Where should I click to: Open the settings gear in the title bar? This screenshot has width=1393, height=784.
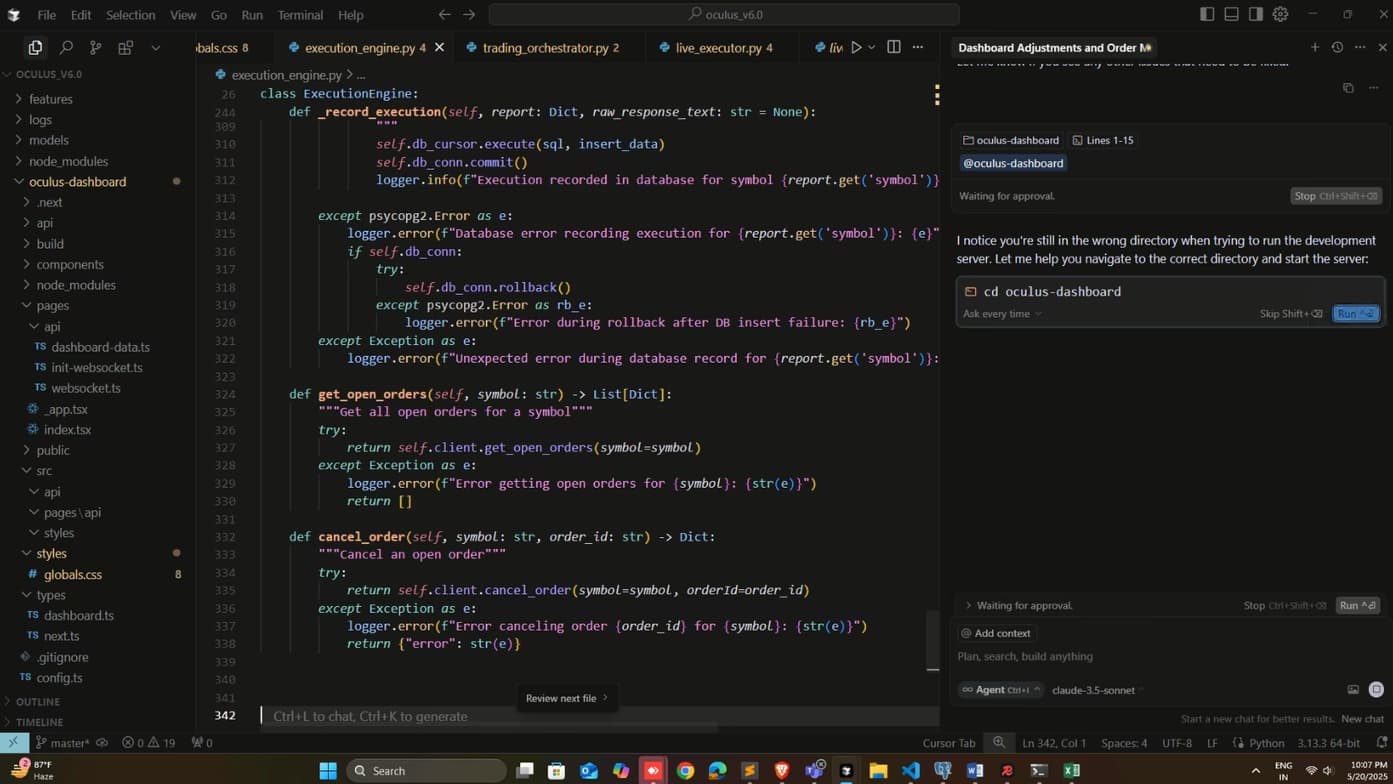pos(1280,14)
